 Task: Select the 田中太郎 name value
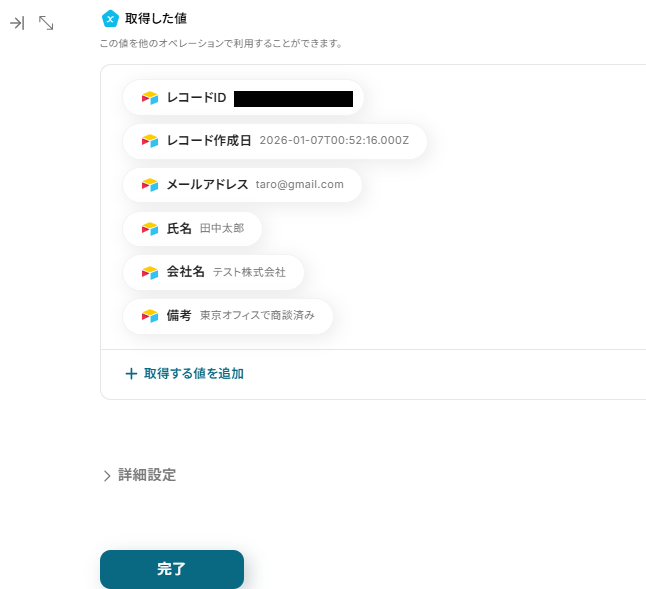(222, 228)
